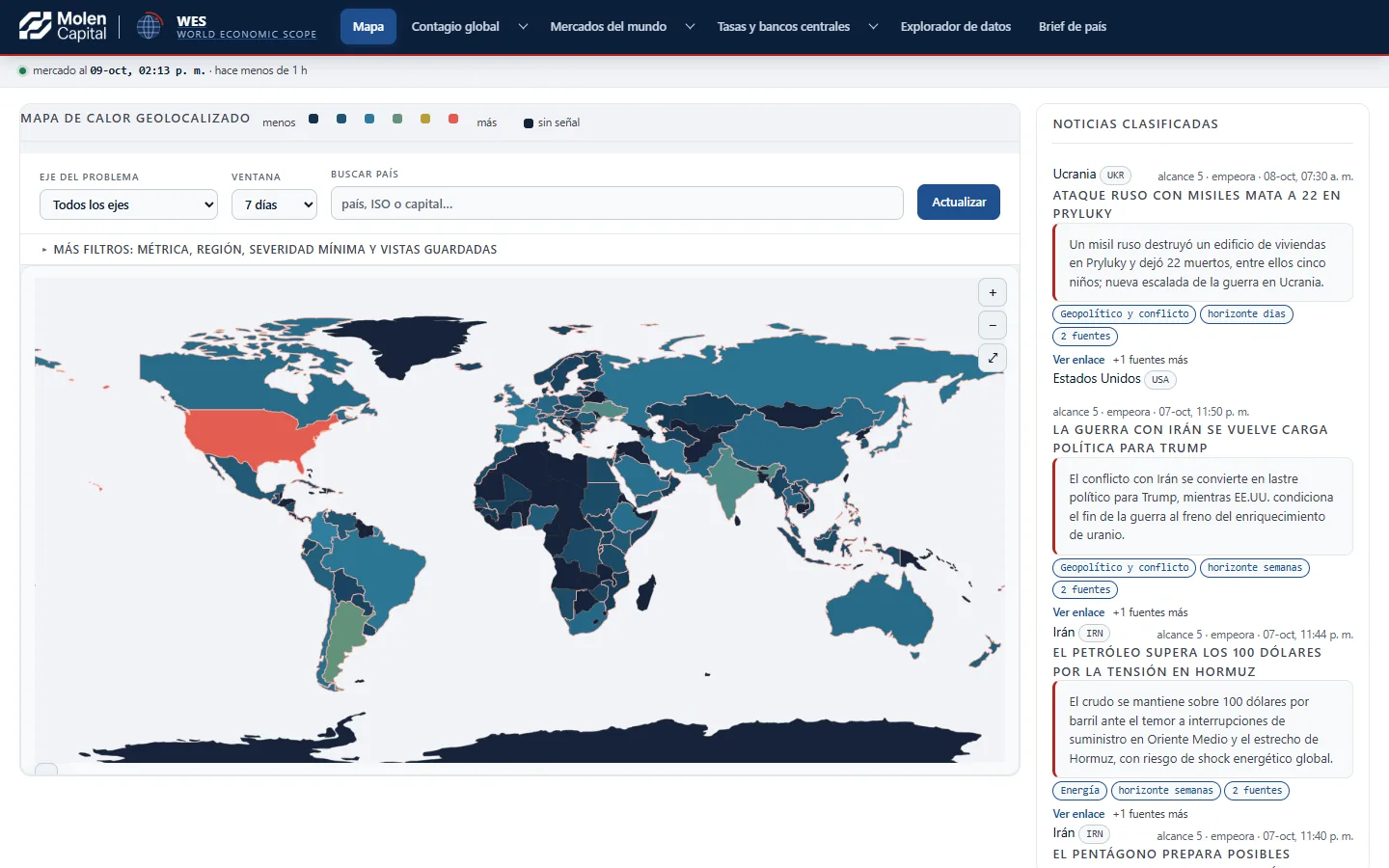Viewport: 1389px width, 868px height.
Task: Focus the 'Buscar país' search field
Action: [x=617, y=203]
